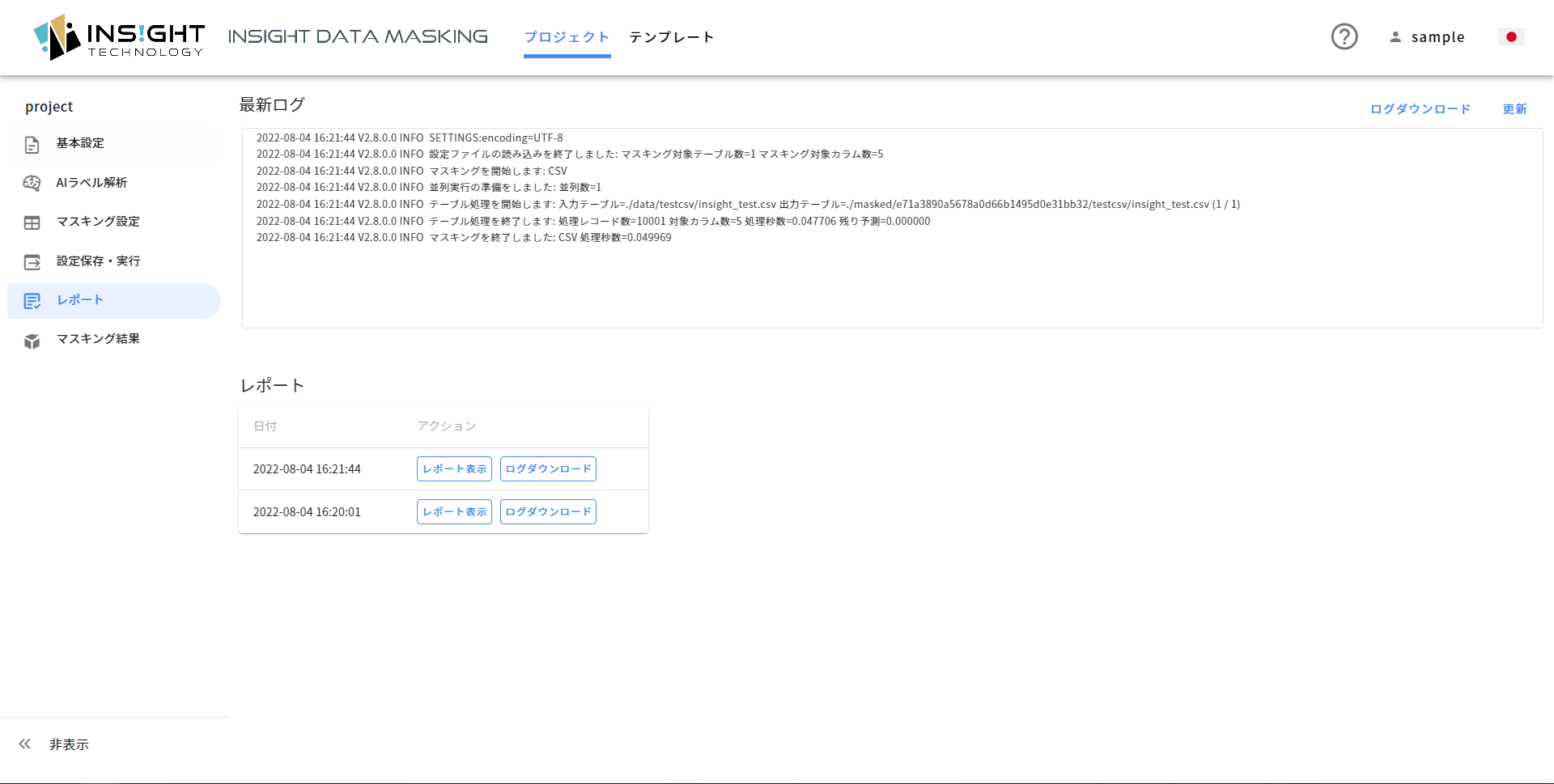Viewport: 1554px width, 784px height.
Task: Click the 並列数=1 log line
Action: pyautogui.click(x=429, y=188)
